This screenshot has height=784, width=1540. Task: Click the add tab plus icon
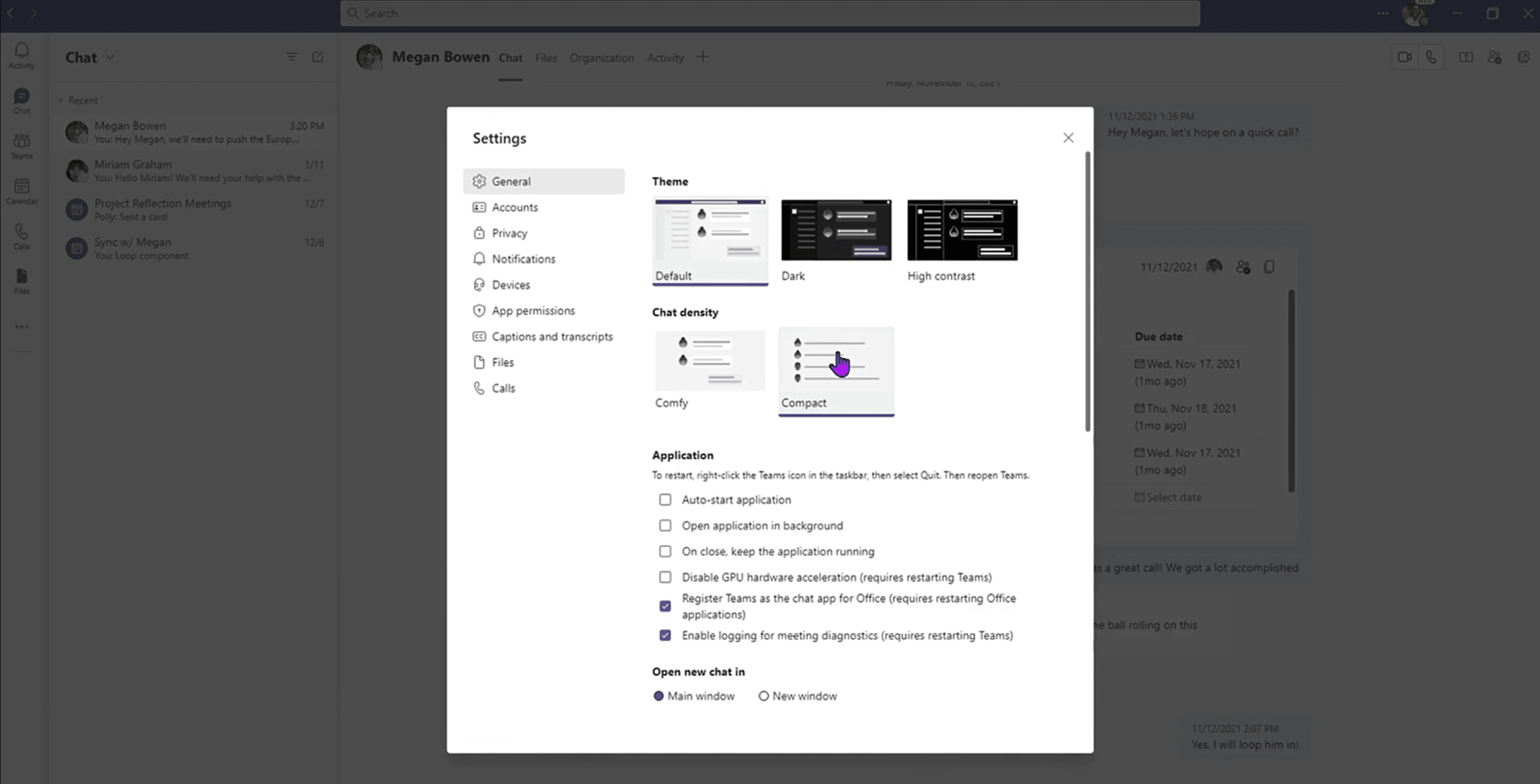click(x=702, y=57)
